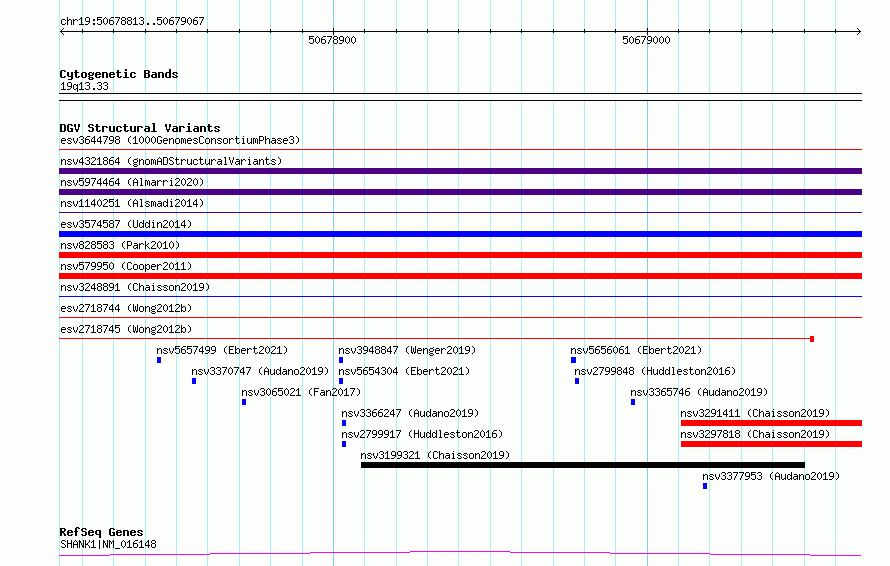The image size is (890, 566).
Task: Click nsv2799917 (Huddleston2016) label
Action: pos(422,434)
